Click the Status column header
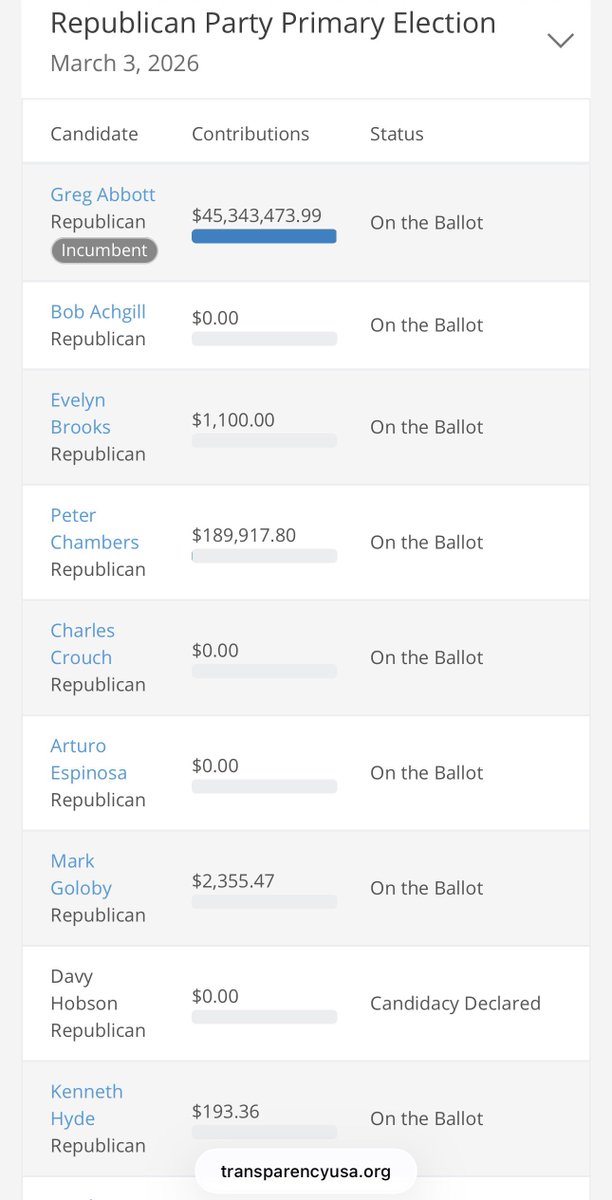 (x=397, y=134)
